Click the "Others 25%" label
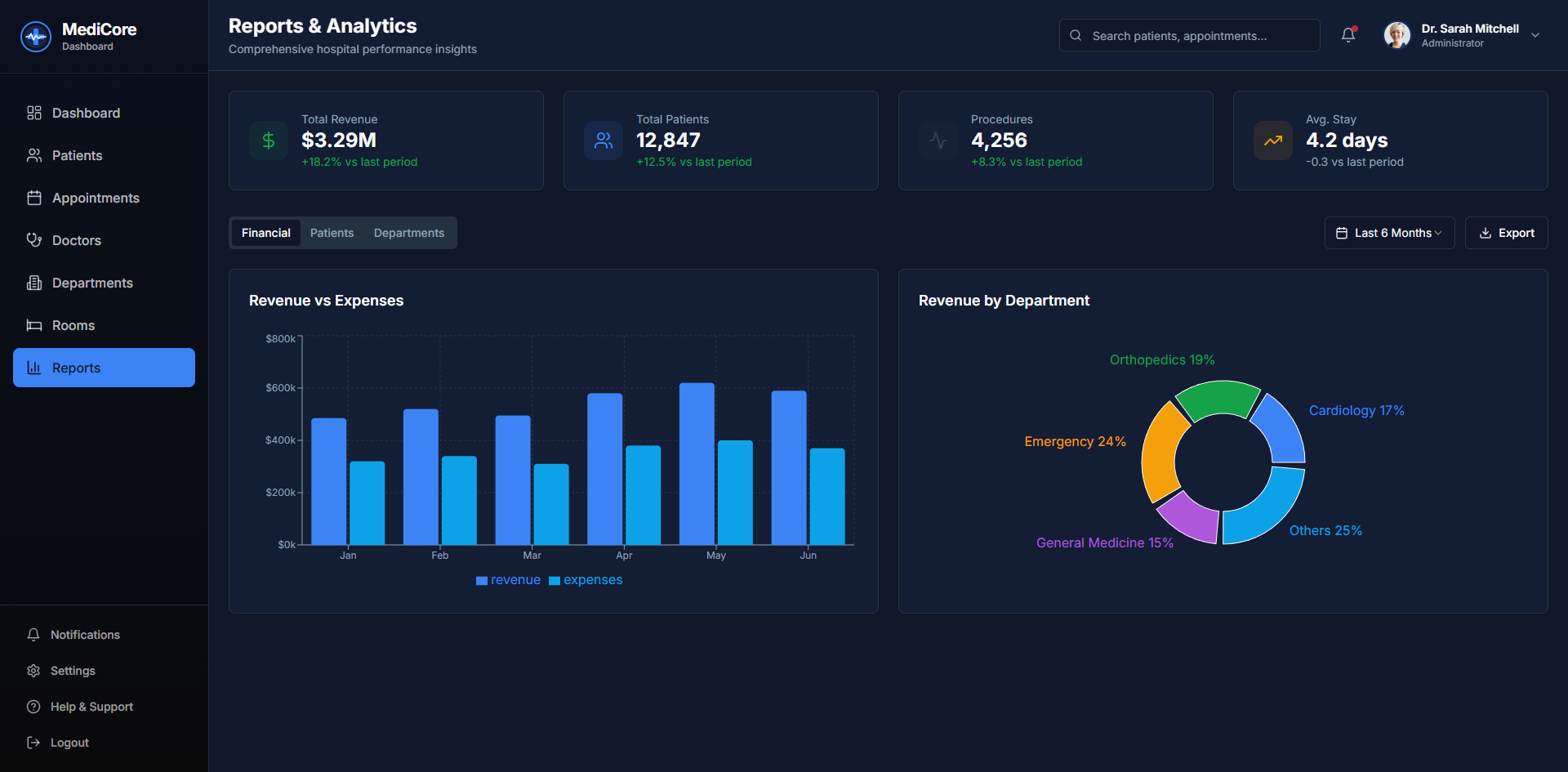Viewport: 1568px width, 772px height. [x=1325, y=530]
